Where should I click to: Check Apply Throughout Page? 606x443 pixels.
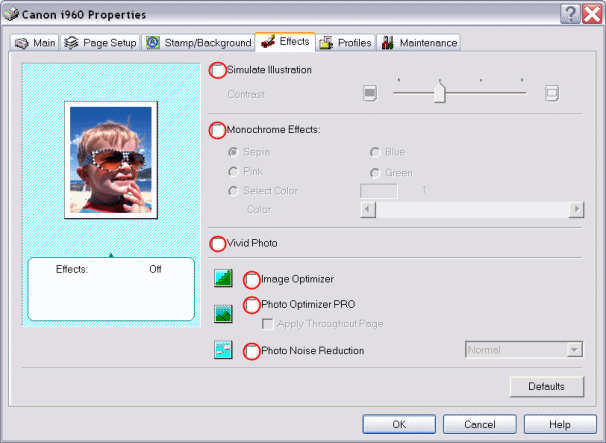[x=267, y=324]
